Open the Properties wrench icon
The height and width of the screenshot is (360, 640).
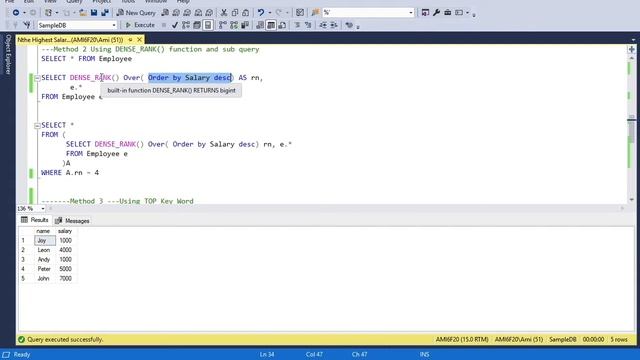436,13
